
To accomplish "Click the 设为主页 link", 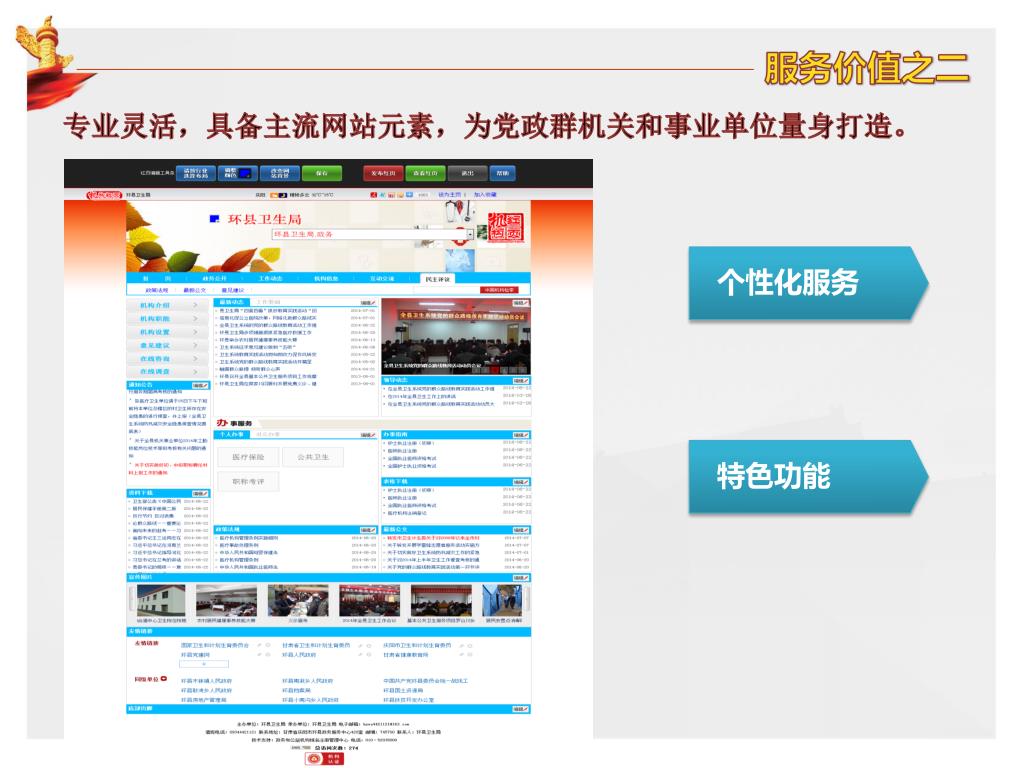I will tap(450, 195).
